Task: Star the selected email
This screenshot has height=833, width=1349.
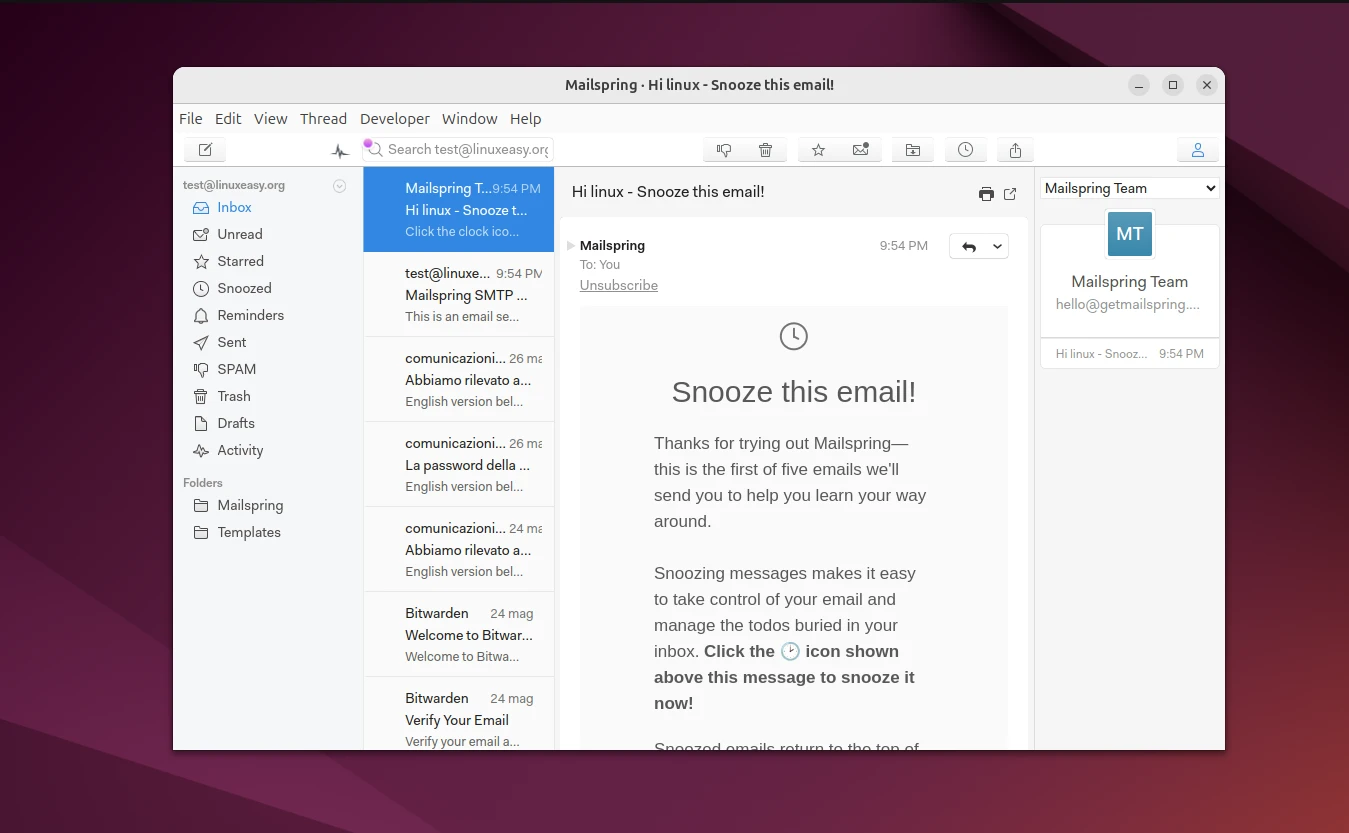Action: [x=818, y=149]
